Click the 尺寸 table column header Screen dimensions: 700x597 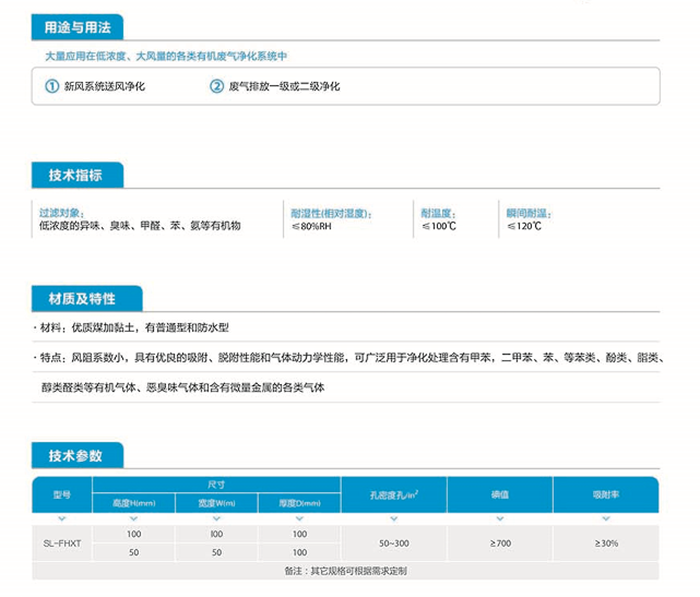click(216, 484)
